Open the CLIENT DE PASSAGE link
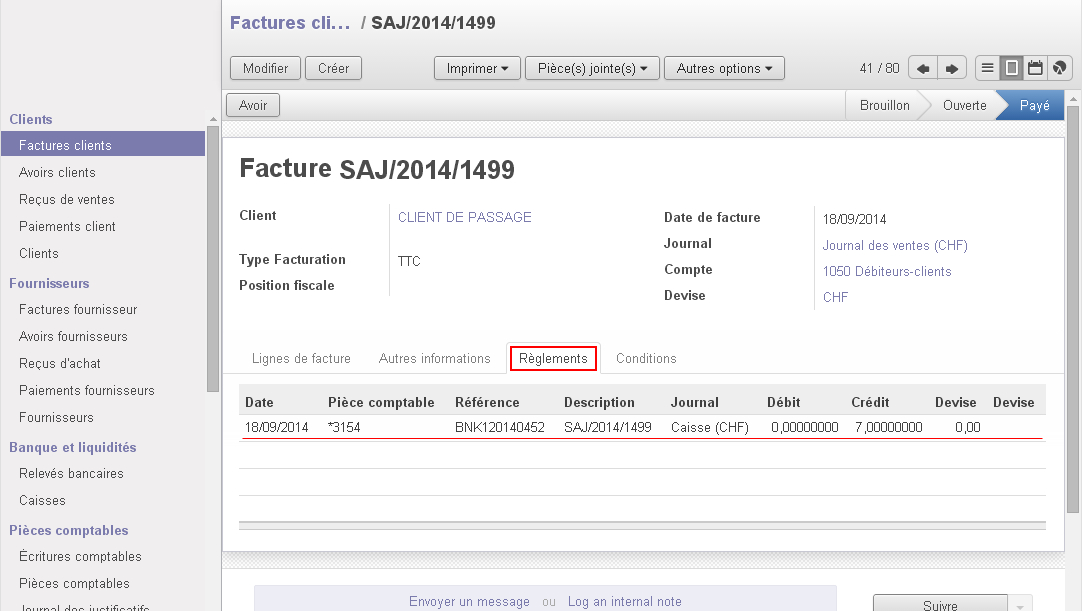Viewport: 1082px width, 611px height. click(464, 217)
